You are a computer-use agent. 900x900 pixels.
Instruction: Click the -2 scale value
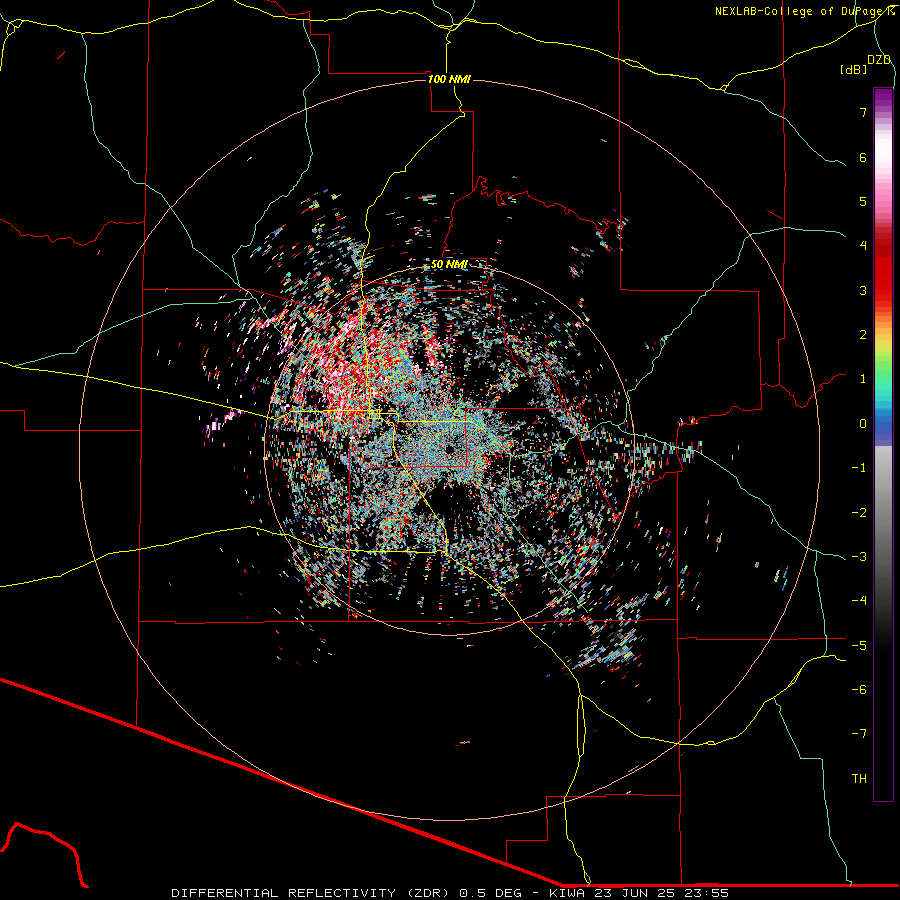859,513
